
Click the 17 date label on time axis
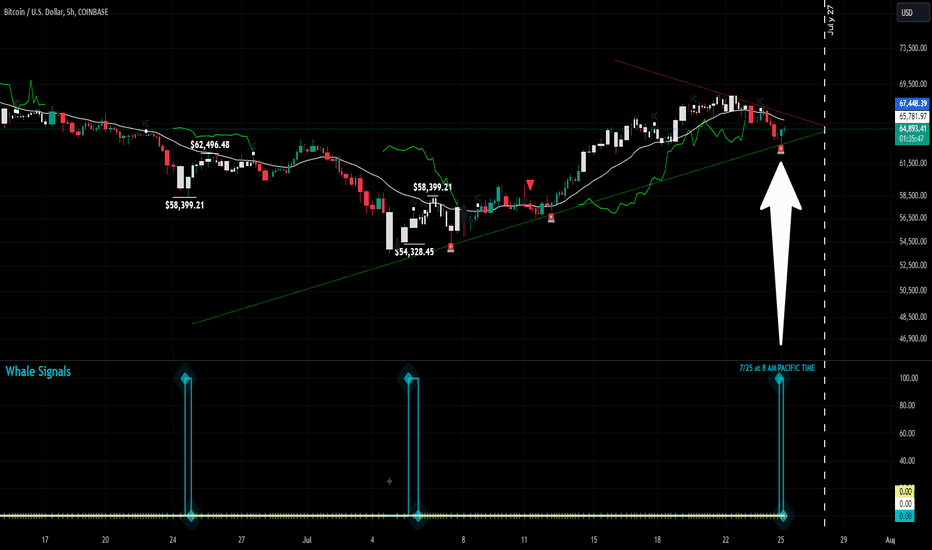click(45, 540)
